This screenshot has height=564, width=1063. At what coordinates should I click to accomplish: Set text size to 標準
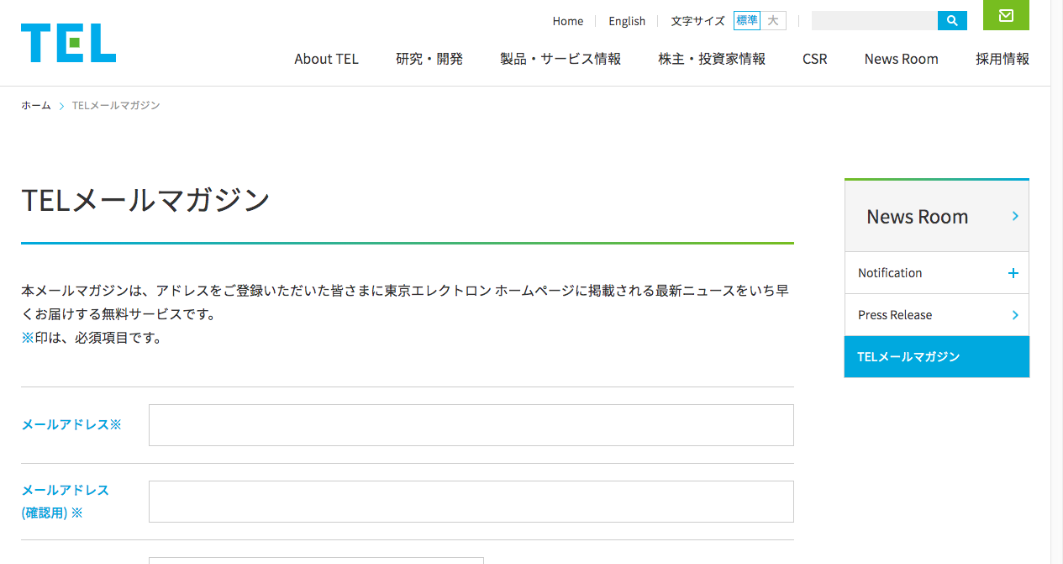coord(746,20)
